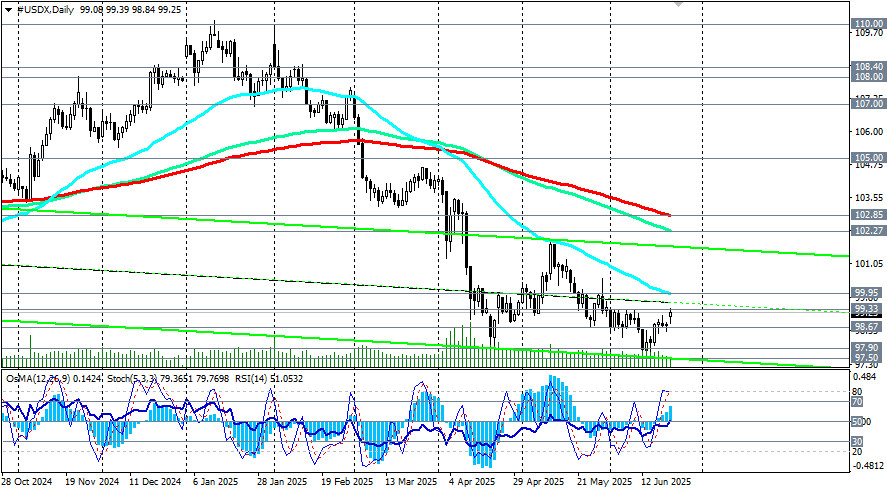Click the 28 Oct 2024 date label
This screenshot has width=887, height=493.
point(27,482)
